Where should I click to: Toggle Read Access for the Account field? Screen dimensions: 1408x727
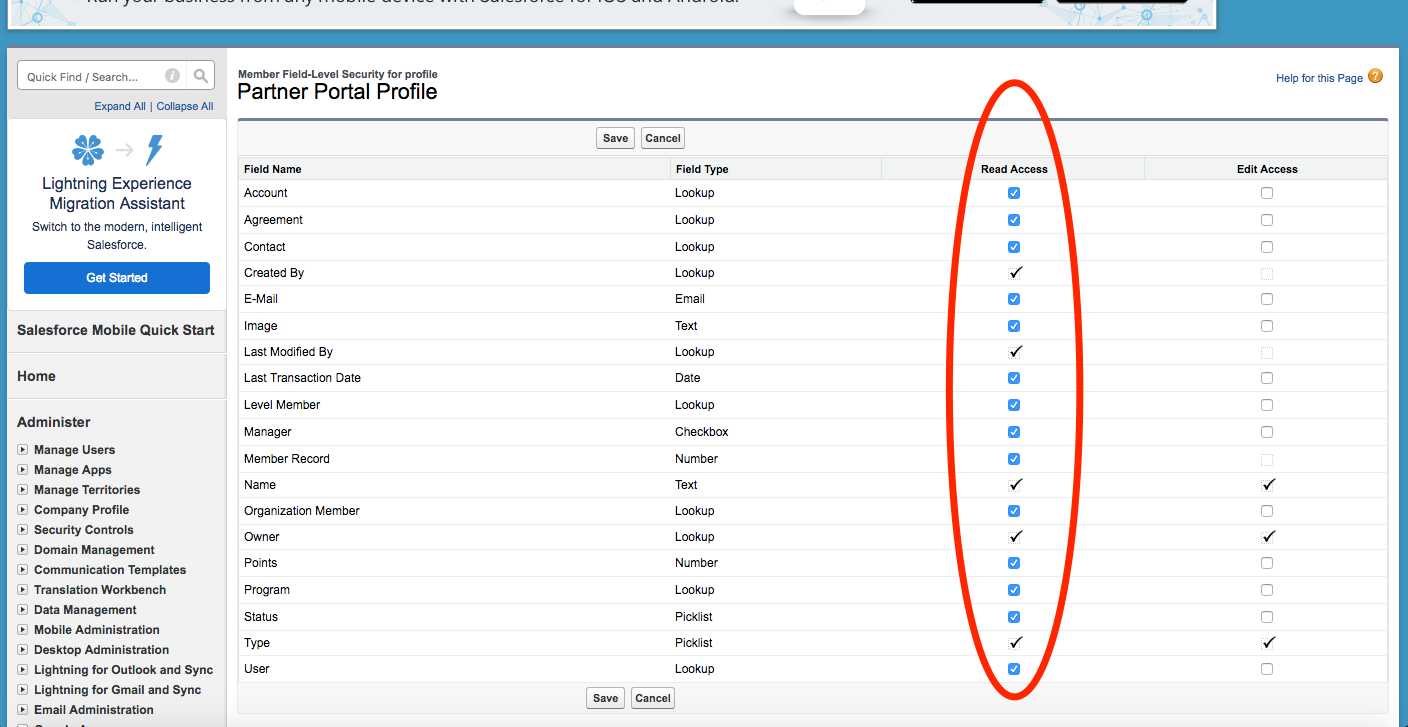click(x=1014, y=193)
